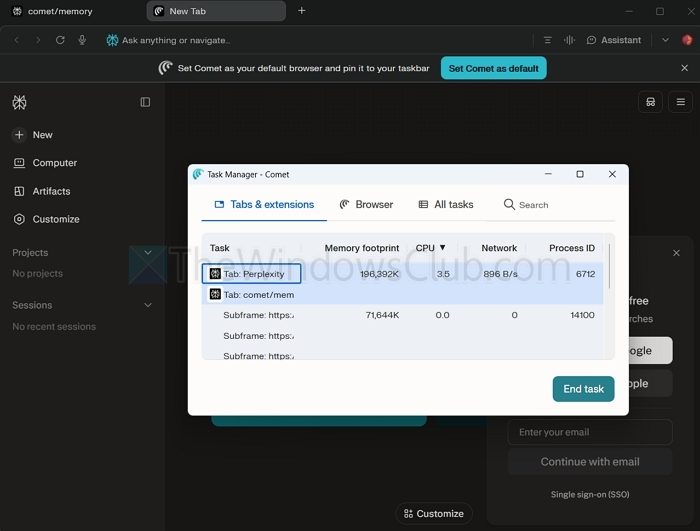Image resolution: width=700 pixels, height=531 pixels.
Task: Sort by Process ID column
Action: click(571, 248)
